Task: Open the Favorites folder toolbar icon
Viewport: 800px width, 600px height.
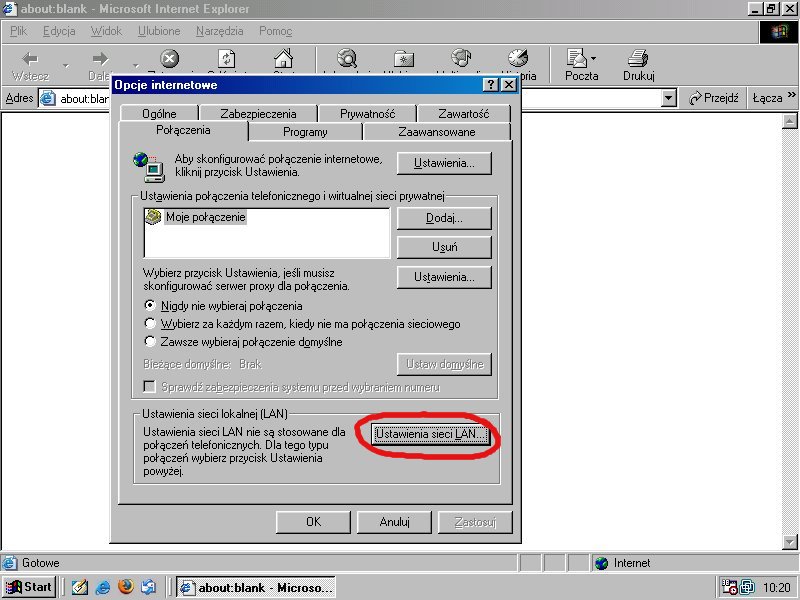Action: 404,59
